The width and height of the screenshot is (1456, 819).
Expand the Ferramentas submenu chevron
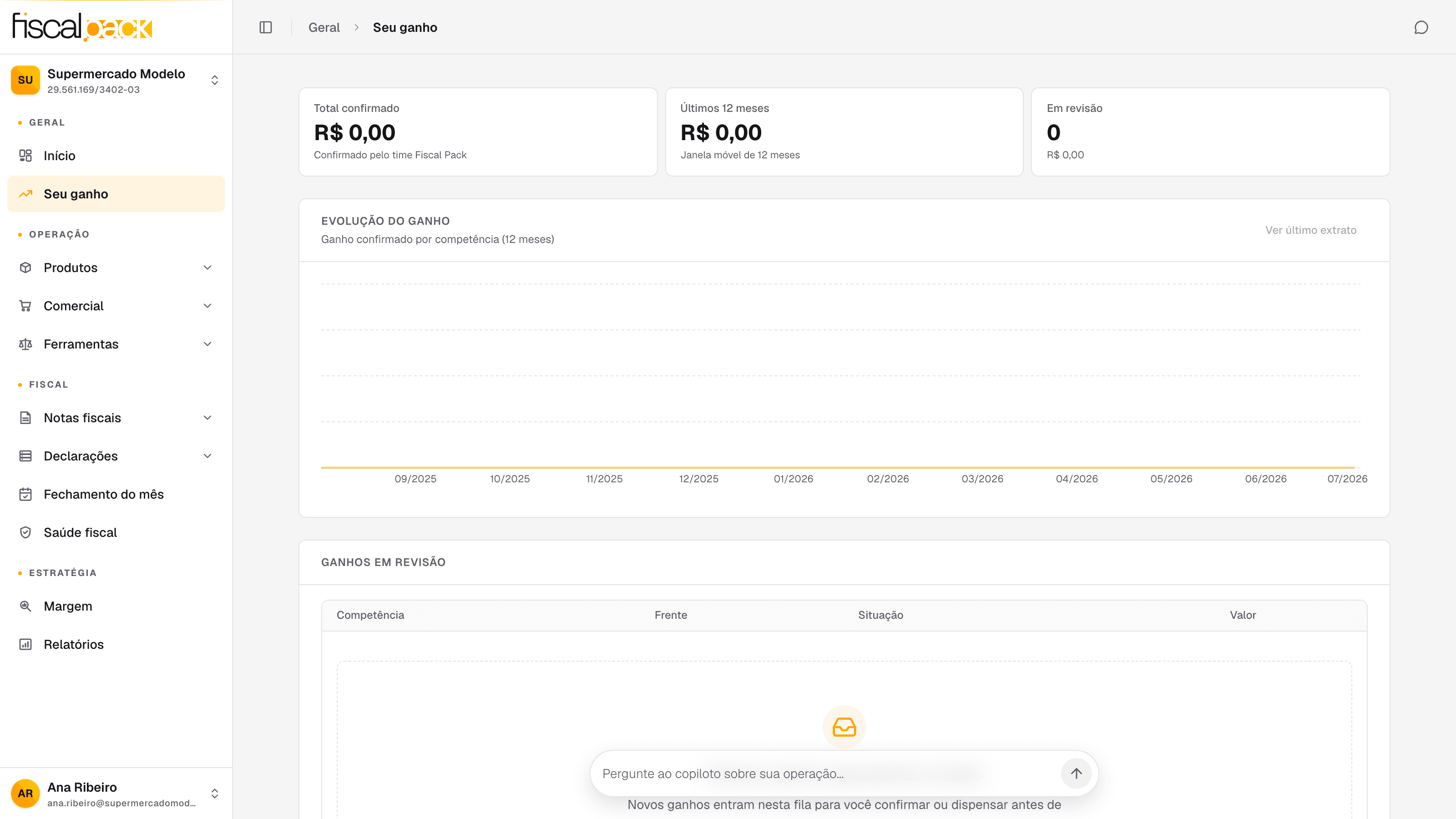207,344
